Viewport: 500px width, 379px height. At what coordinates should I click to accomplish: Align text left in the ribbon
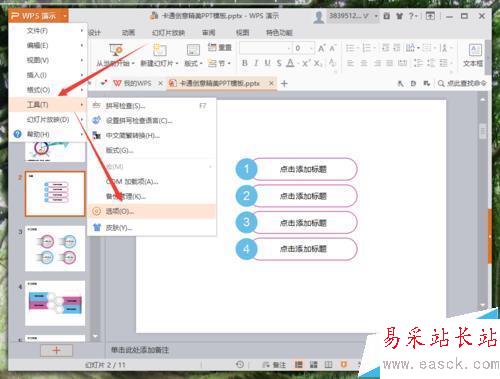click(x=350, y=63)
